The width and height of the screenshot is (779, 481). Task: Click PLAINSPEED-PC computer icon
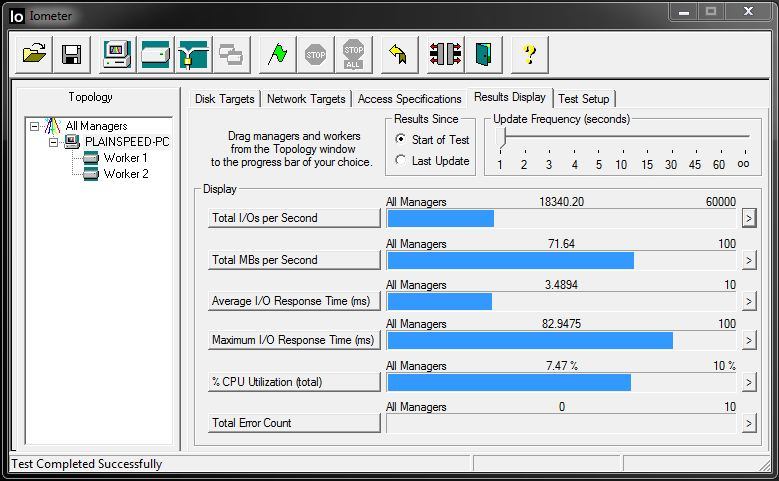coord(73,142)
